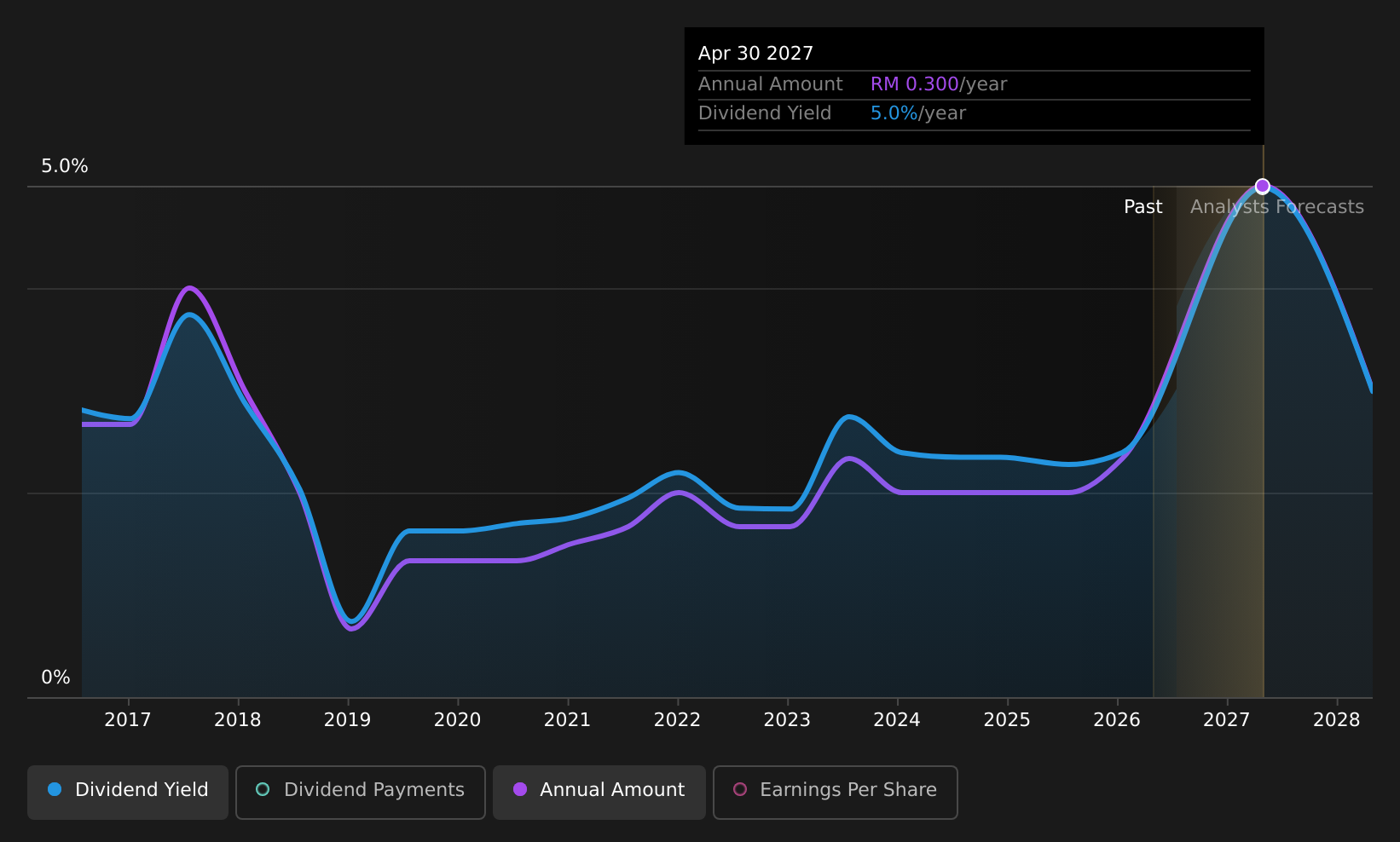Click the 2022 x-axis label
The width and height of the screenshot is (1400, 842).
click(x=677, y=720)
